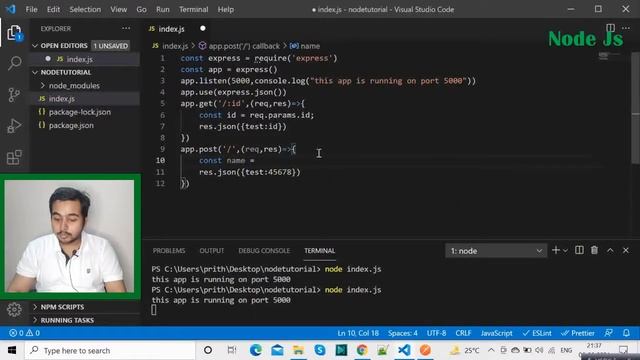Open File Explorer from taskbar
The image size is (640, 360).
pyautogui.click(x=298, y=350)
